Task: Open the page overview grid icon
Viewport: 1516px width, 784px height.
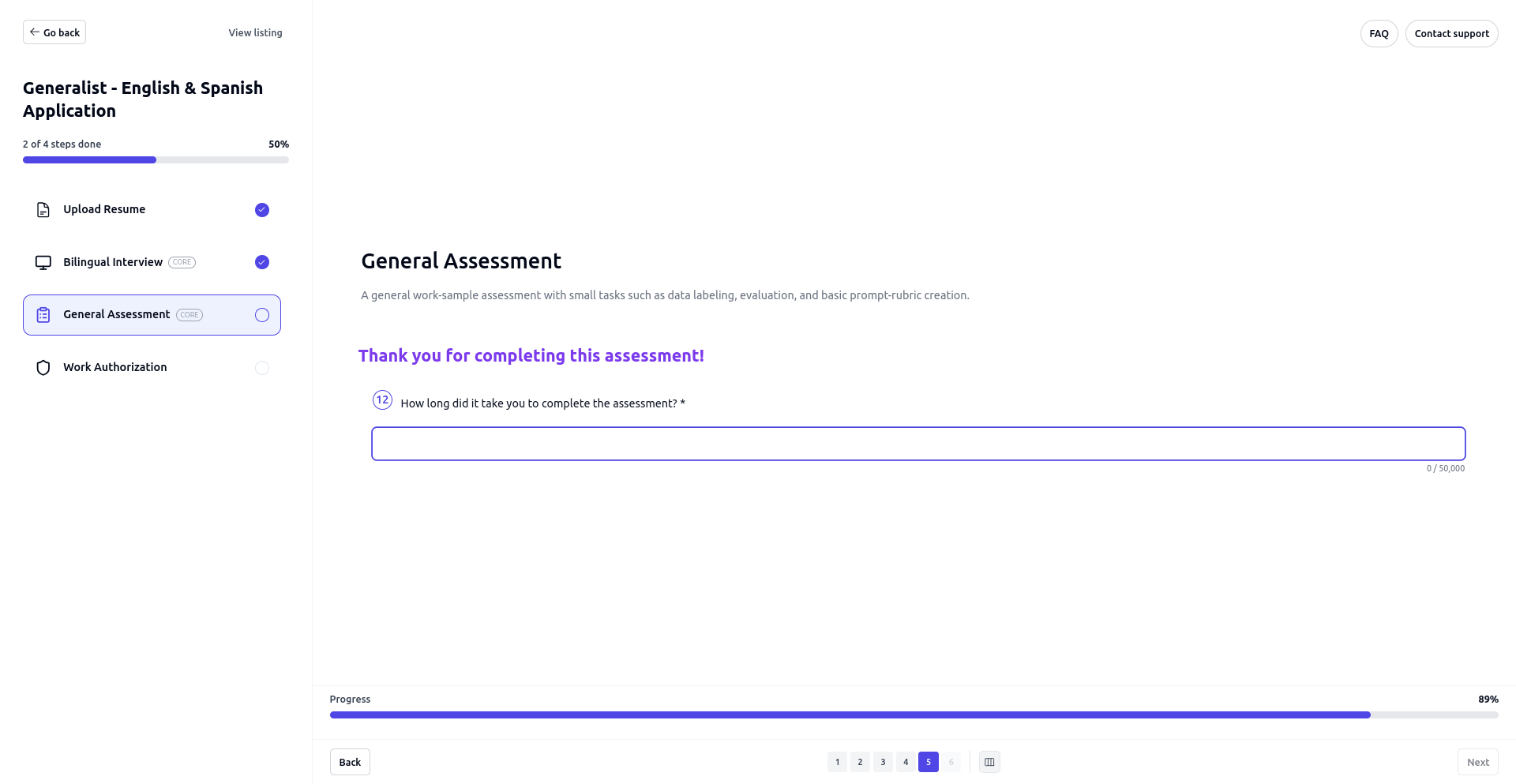Action: tap(989, 762)
